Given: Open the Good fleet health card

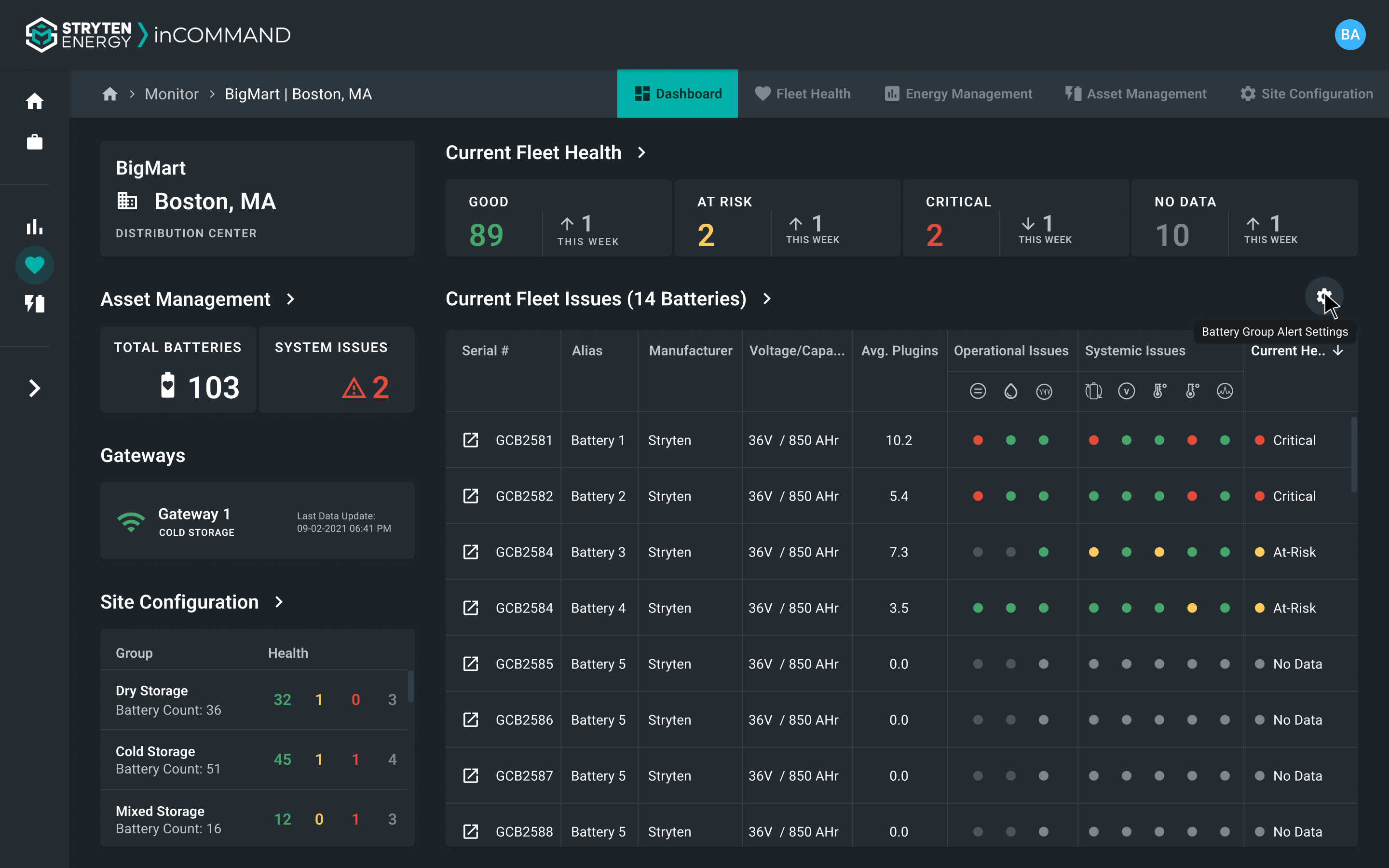Looking at the screenshot, I should (558, 218).
